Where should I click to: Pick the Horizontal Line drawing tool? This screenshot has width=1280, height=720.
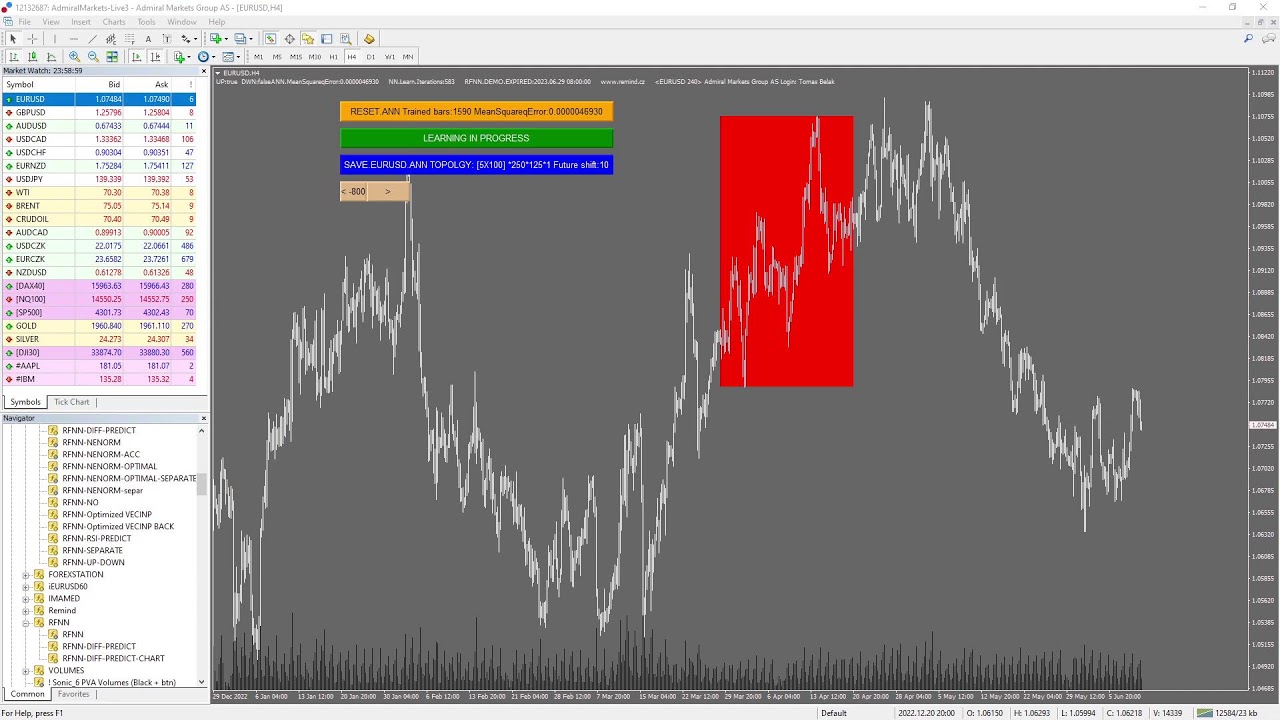[x=74, y=39]
